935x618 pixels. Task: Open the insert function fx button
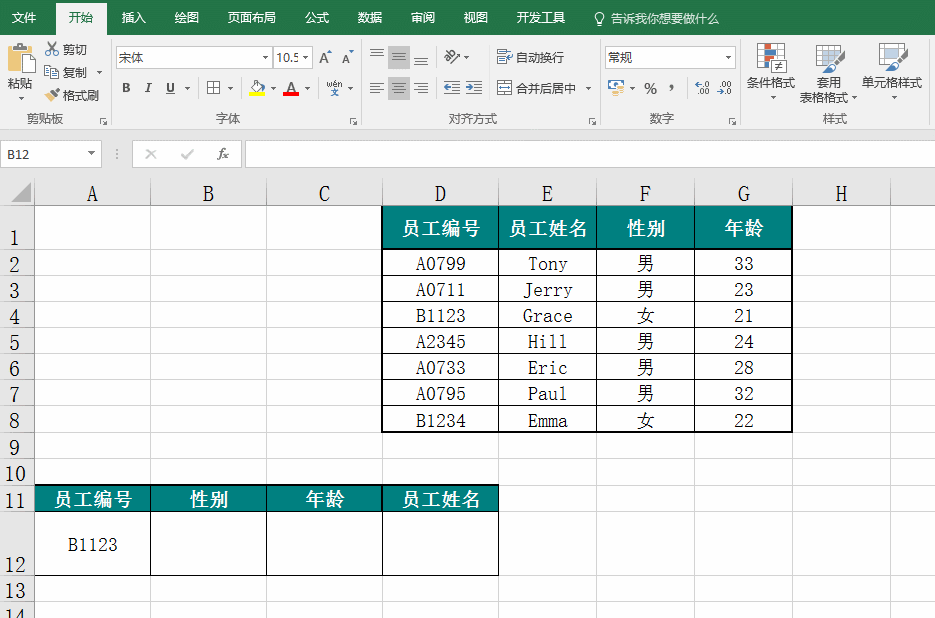[222, 154]
